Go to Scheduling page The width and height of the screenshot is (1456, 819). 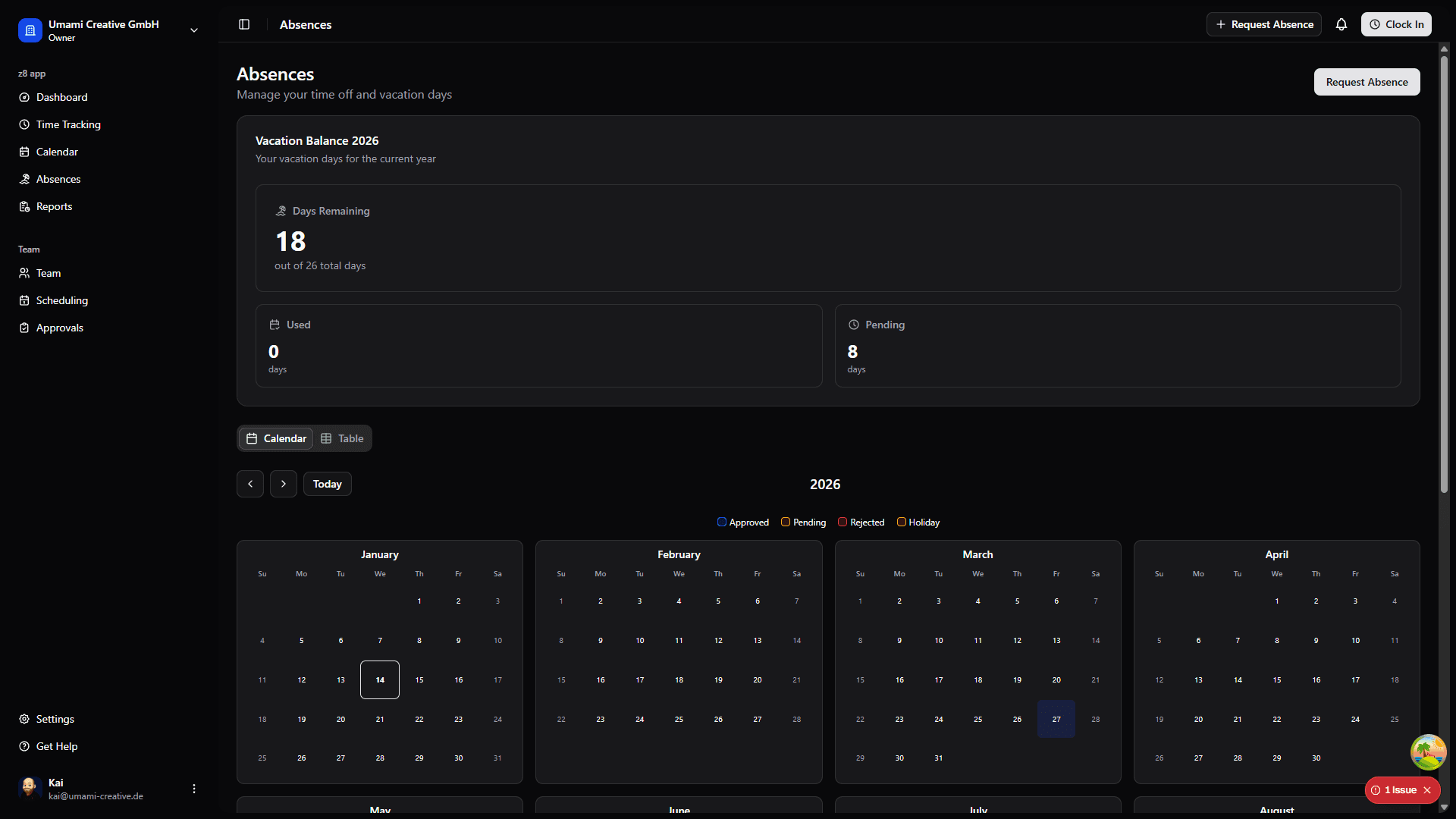(61, 300)
